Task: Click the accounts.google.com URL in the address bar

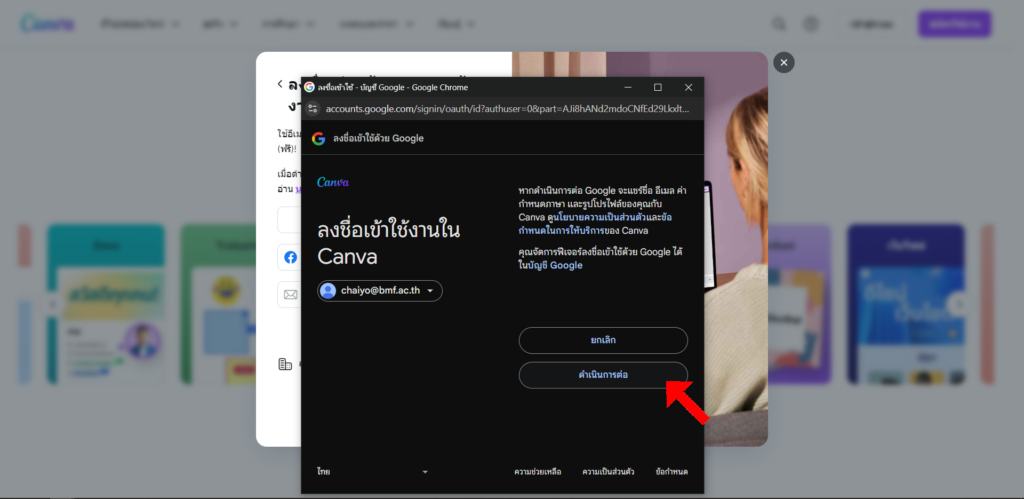Action: [507, 108]
